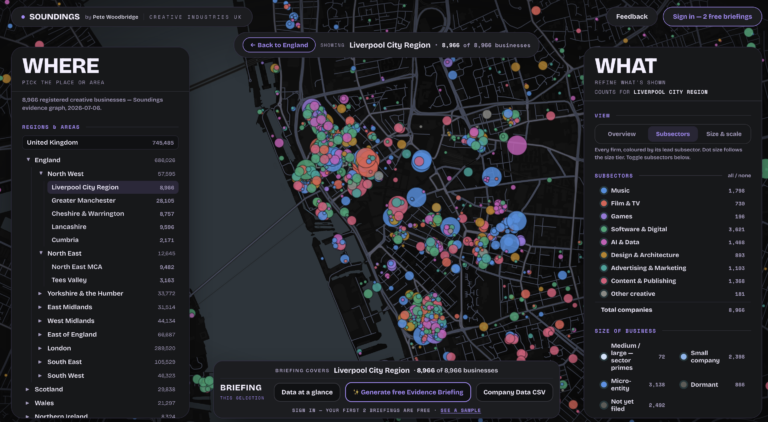Expand the South East node
768x422 pixels.
pyautogui.click(x=41, y=362)
